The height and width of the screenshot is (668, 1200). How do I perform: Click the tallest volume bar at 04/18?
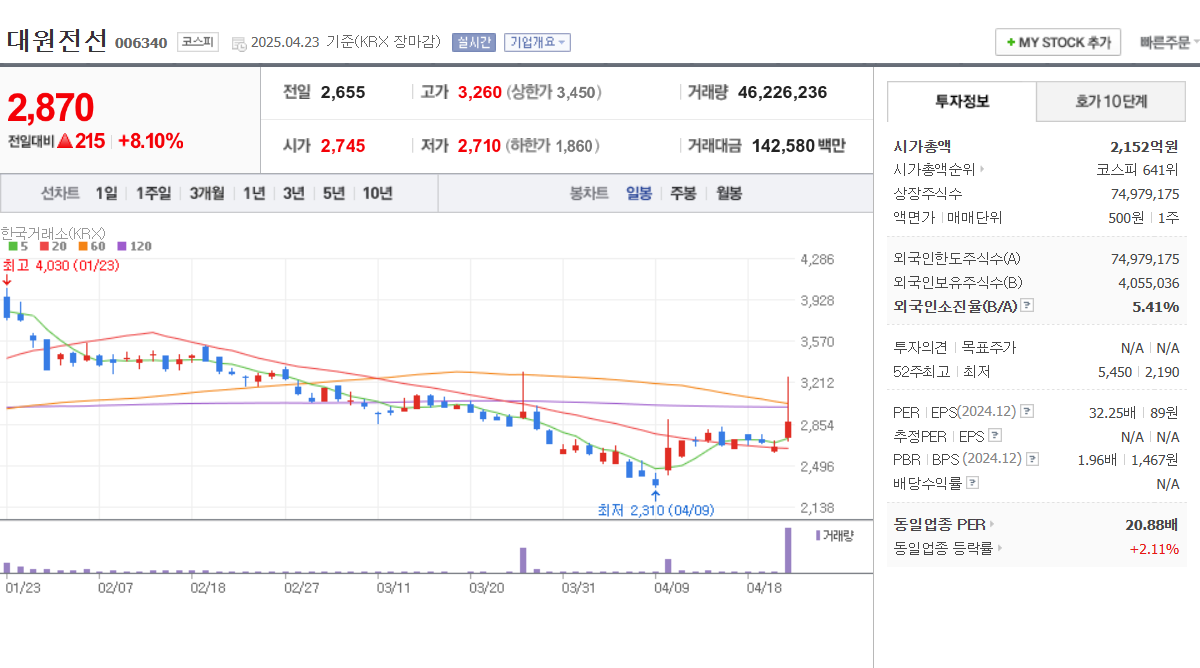click(788, 550)
